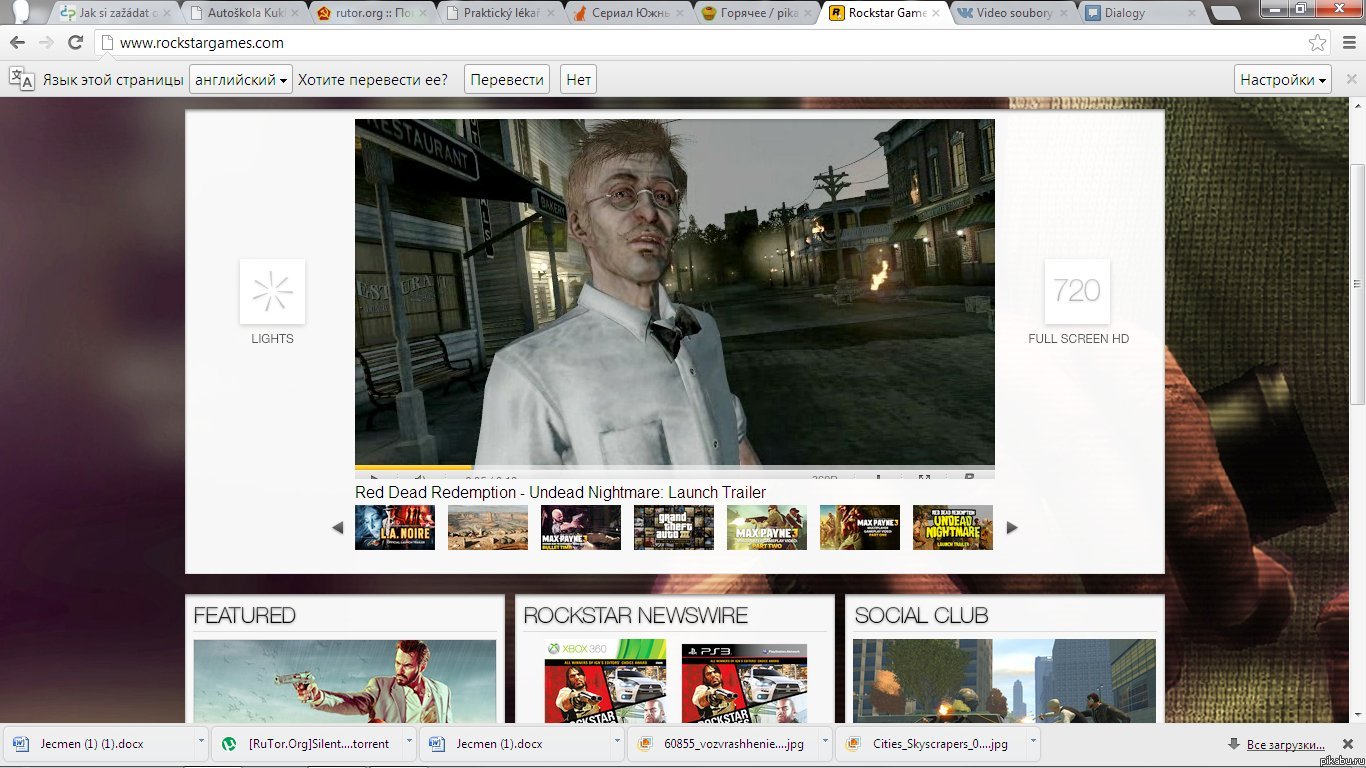Select the Max Payne 3 Multiplayer Part One thumbnail

coord(860,527)
